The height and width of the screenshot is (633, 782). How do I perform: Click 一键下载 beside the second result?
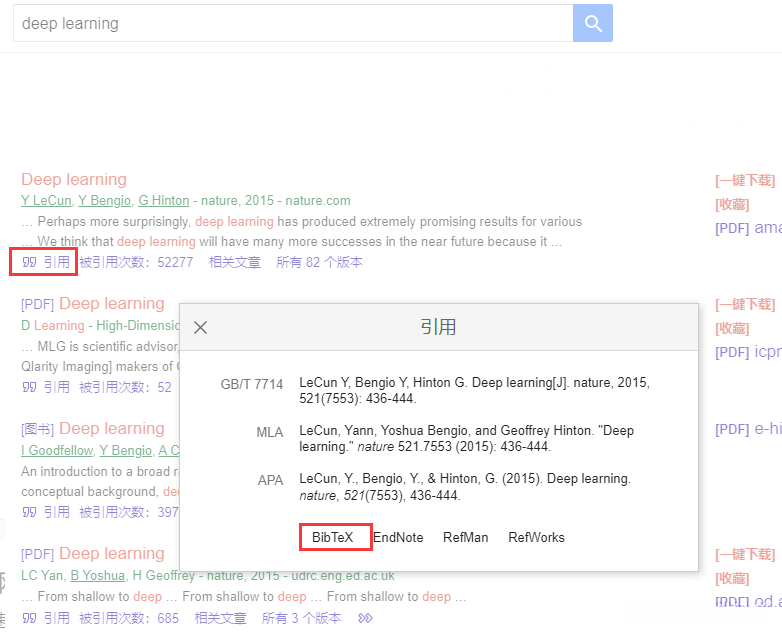click(x=745, y=305)
